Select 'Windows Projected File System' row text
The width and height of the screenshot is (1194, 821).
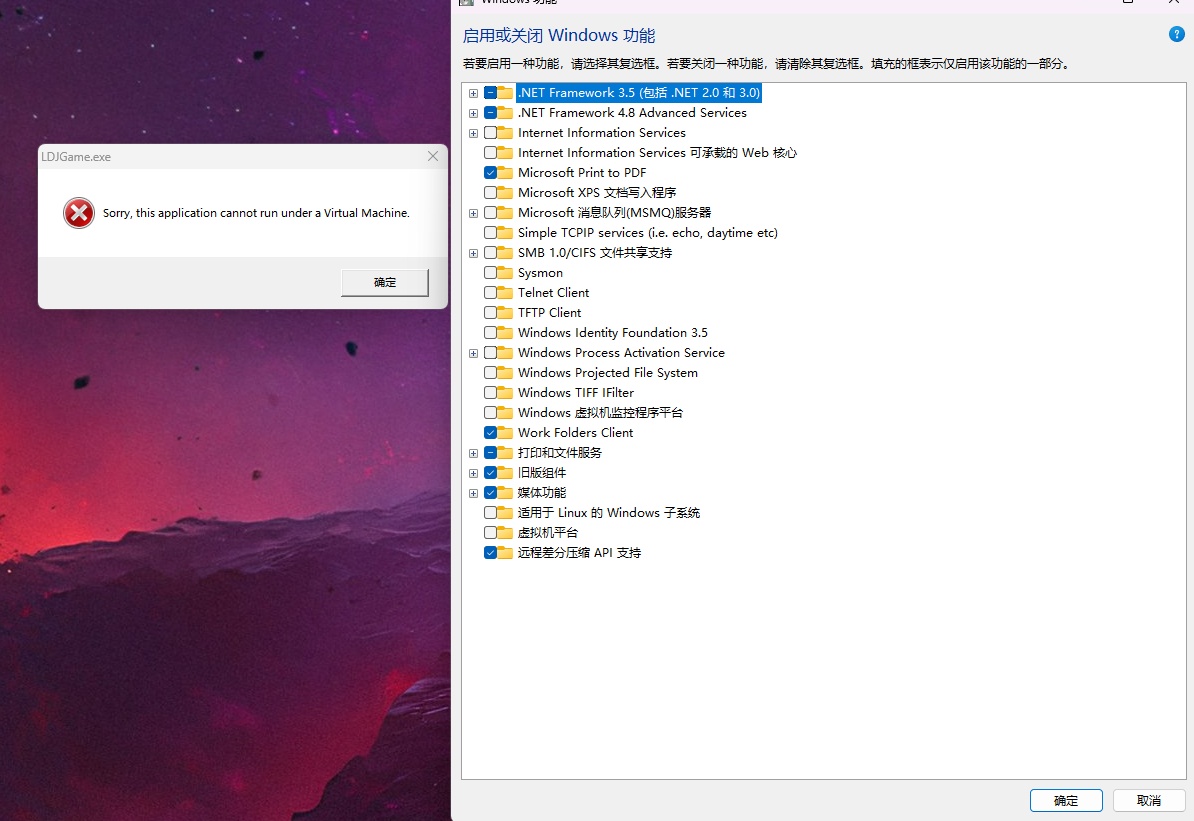click(608, 372)
